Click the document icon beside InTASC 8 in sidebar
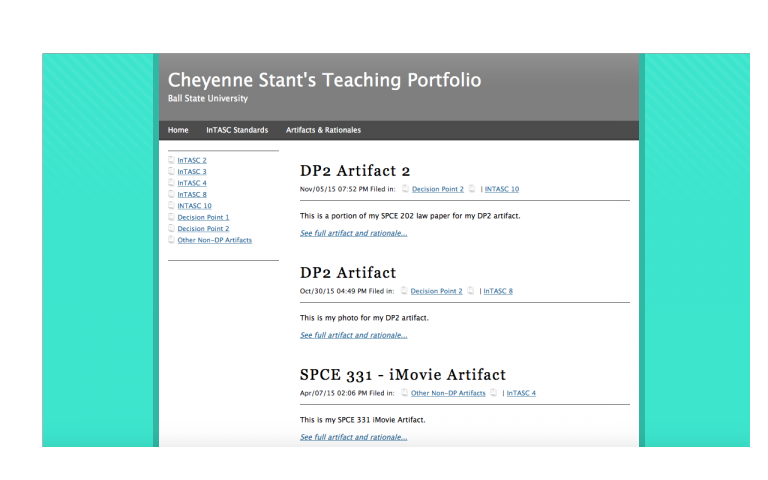Screen dimensions: 768x480 tap(171, 195)
